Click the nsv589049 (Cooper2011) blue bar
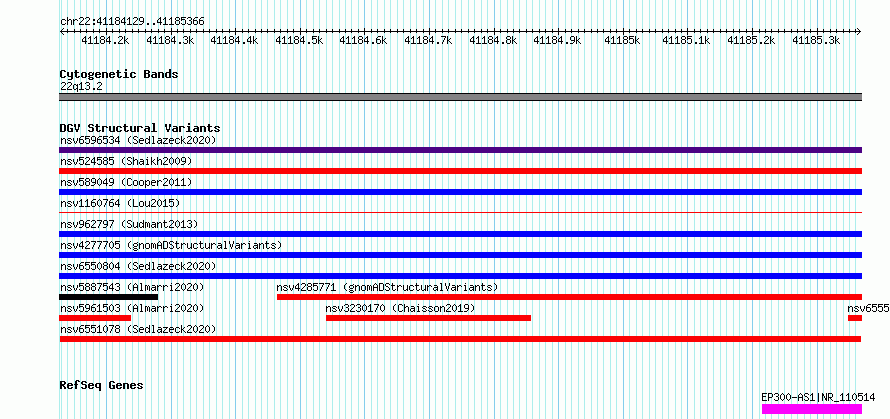The height and width of the screenshot is (419, 890). pyautogui.click(x=460, y=192)
